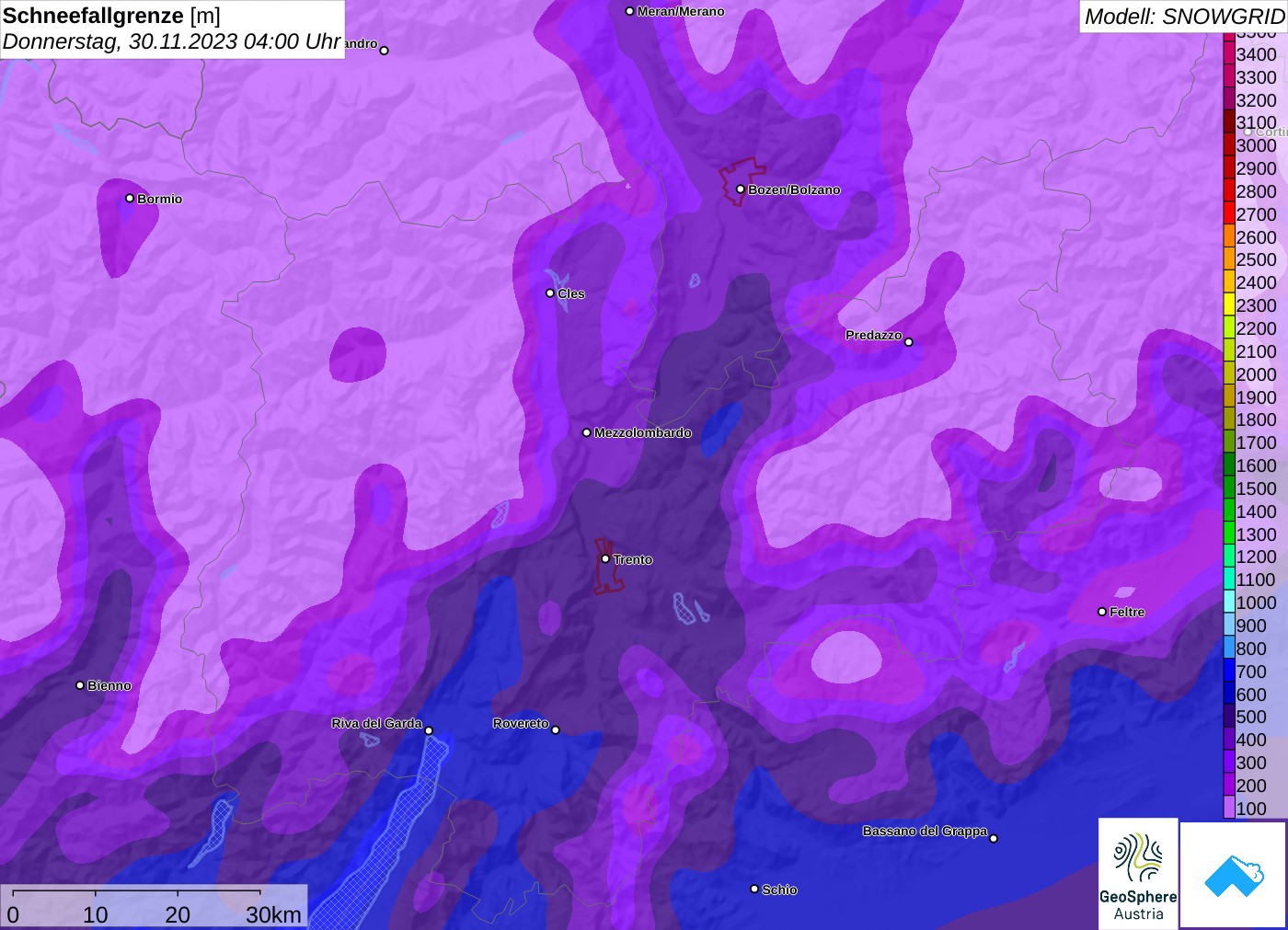Select the Bassano del Grappa label

(x=925, y=831)
